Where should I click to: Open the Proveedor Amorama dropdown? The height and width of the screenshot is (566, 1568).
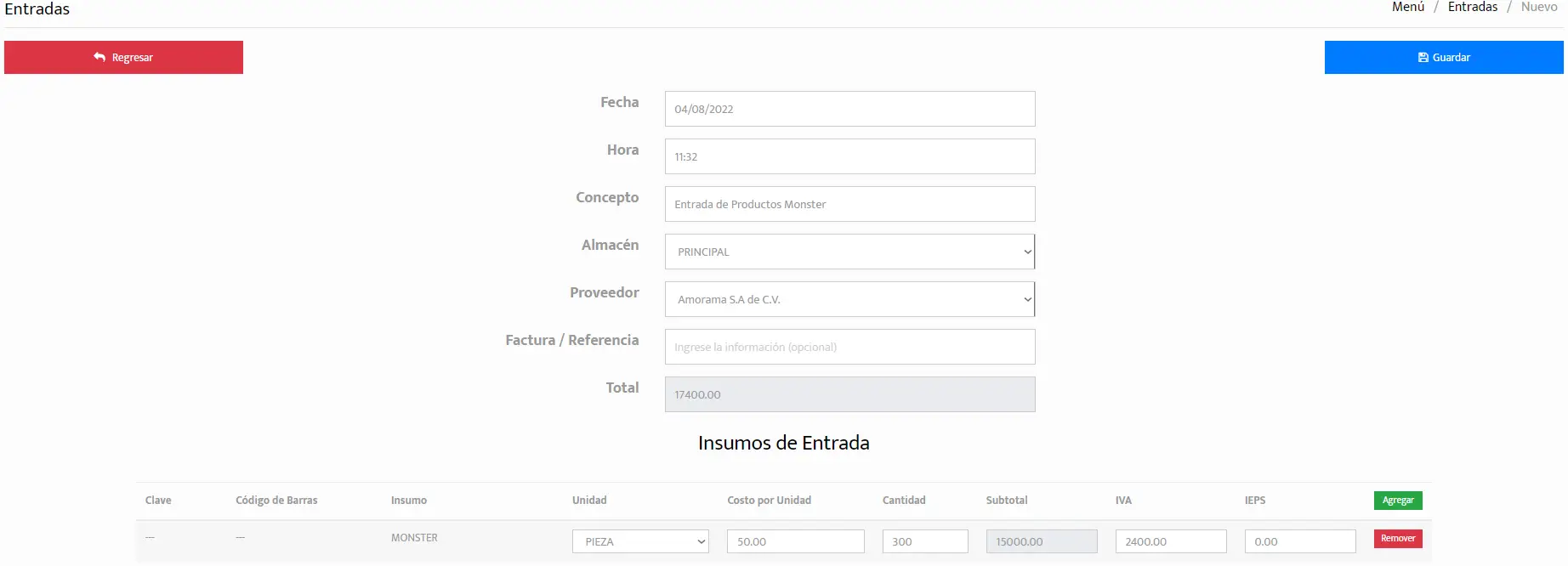click(x=849, y=299)
